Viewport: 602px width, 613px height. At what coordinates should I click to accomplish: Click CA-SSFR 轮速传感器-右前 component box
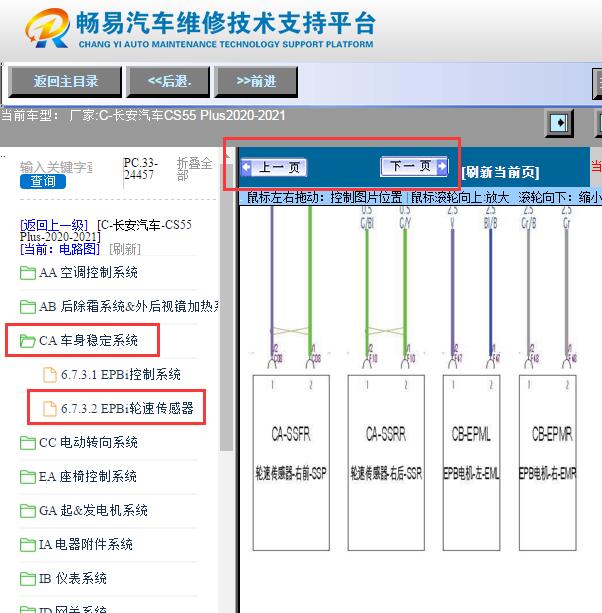(x=291, y=463)
